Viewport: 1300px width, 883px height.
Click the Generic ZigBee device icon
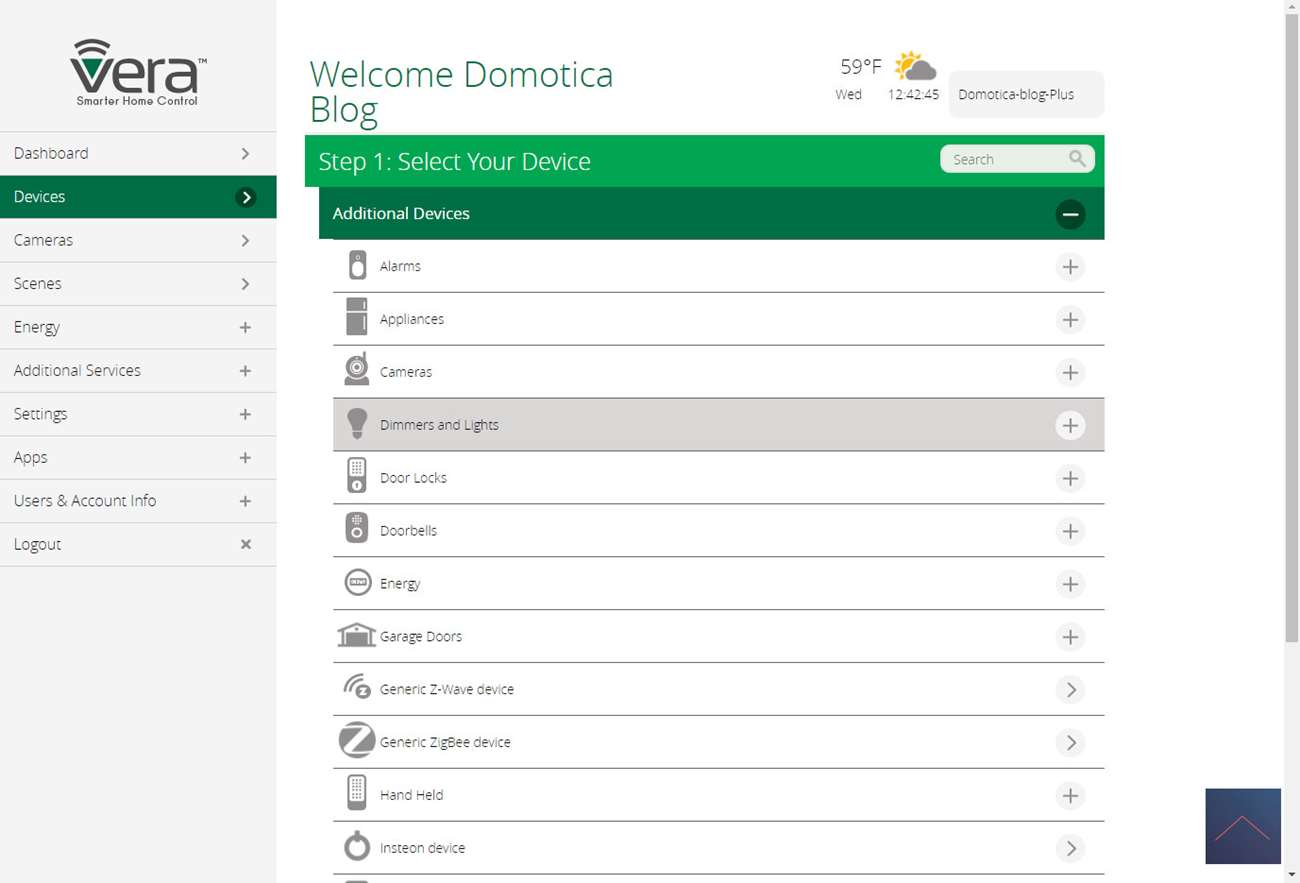coord(357,741)
